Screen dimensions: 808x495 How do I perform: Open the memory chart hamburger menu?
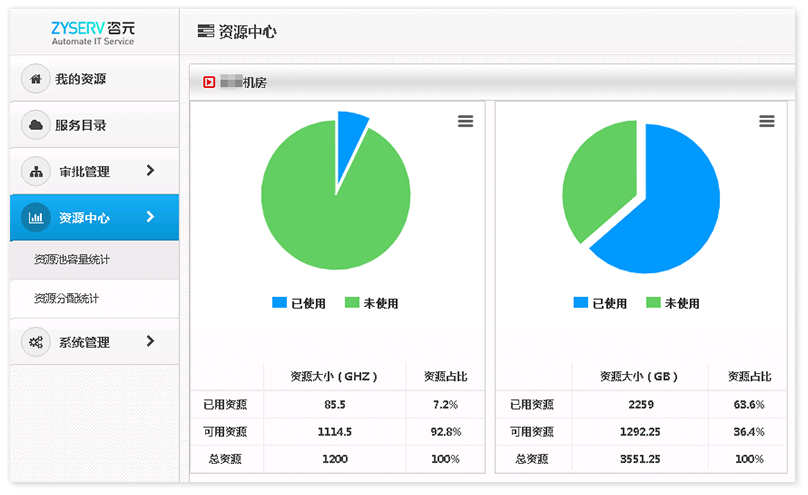[767, 121]
